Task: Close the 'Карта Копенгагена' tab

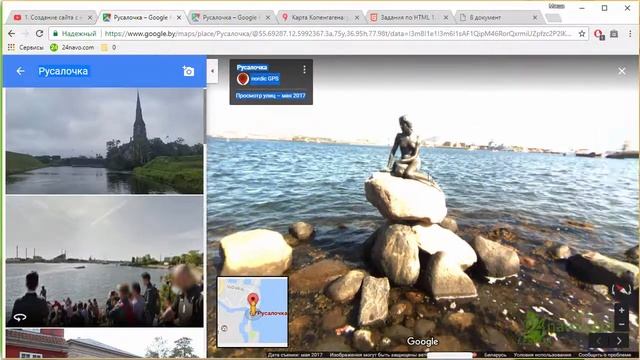Action: pos(357,18)
